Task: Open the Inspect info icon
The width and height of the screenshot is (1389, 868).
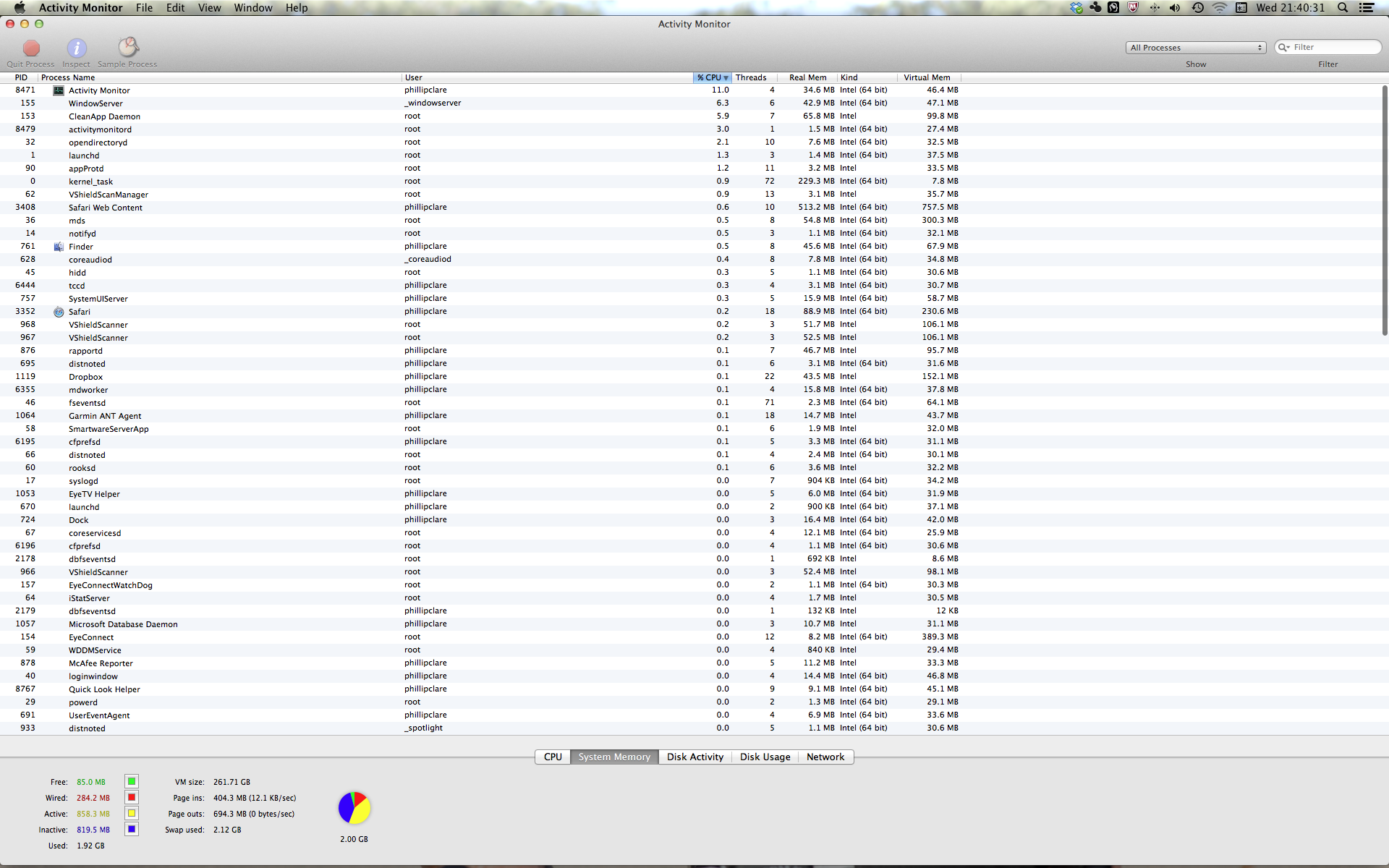Action: pyautogui.click(x=77, y=48)
